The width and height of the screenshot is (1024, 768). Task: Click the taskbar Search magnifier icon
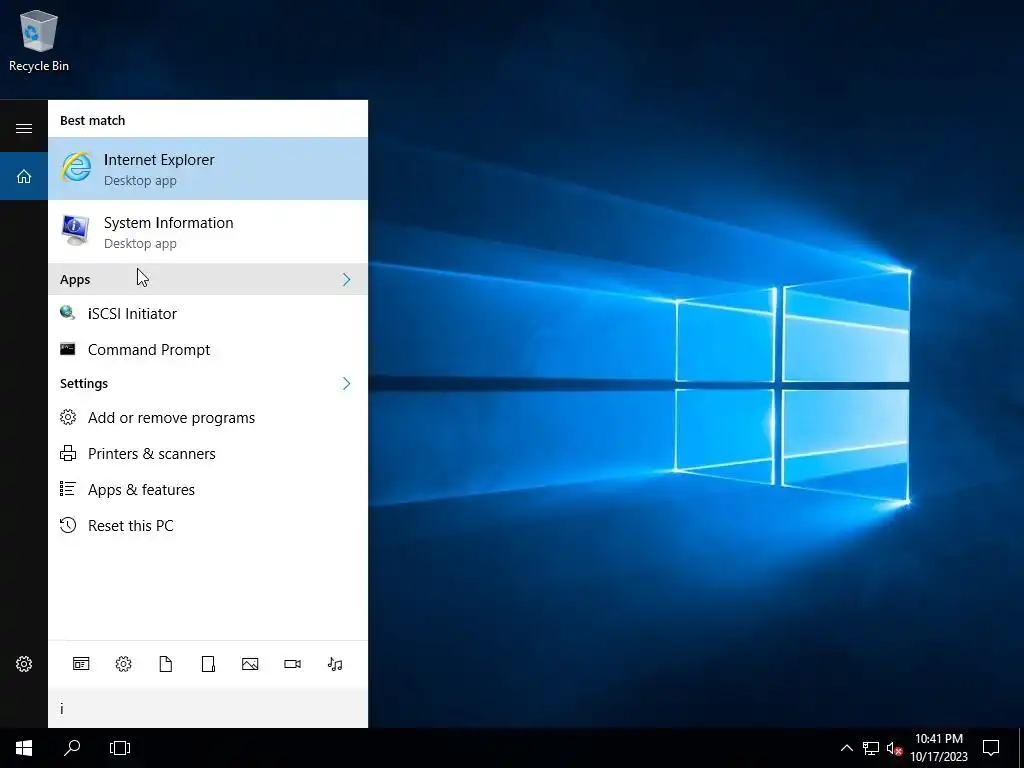point(72,748)
